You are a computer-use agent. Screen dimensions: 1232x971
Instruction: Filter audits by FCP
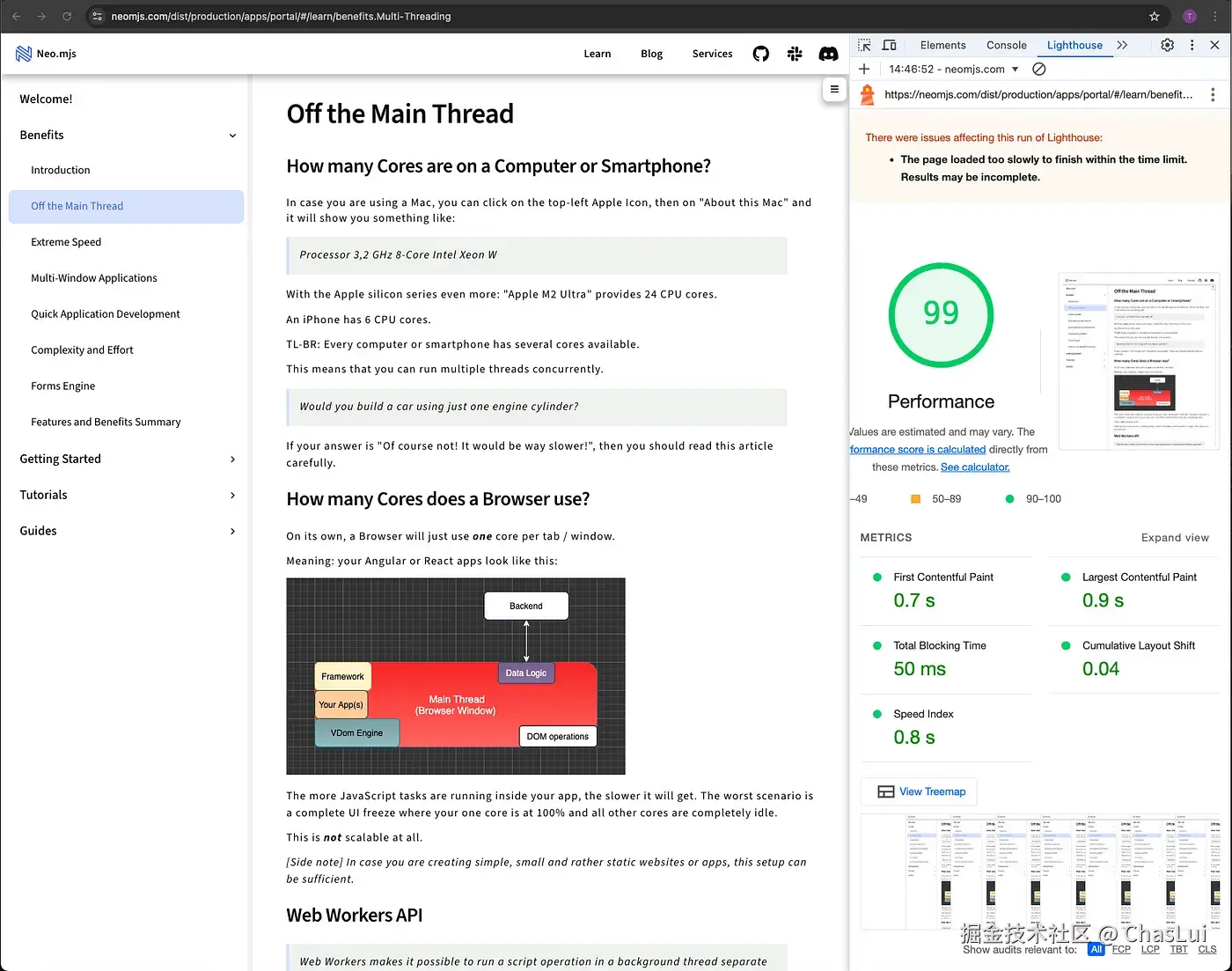(1121, 950)
